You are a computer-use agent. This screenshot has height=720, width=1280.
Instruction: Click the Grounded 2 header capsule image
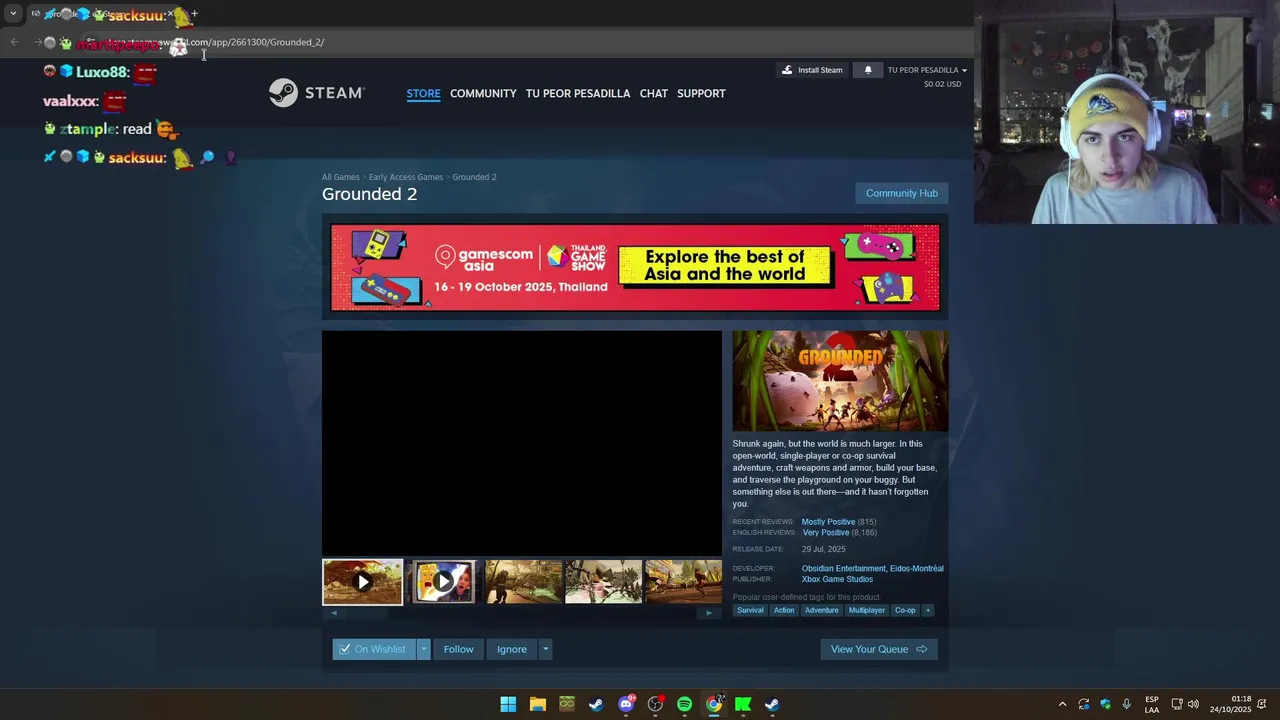coord(840,381)
